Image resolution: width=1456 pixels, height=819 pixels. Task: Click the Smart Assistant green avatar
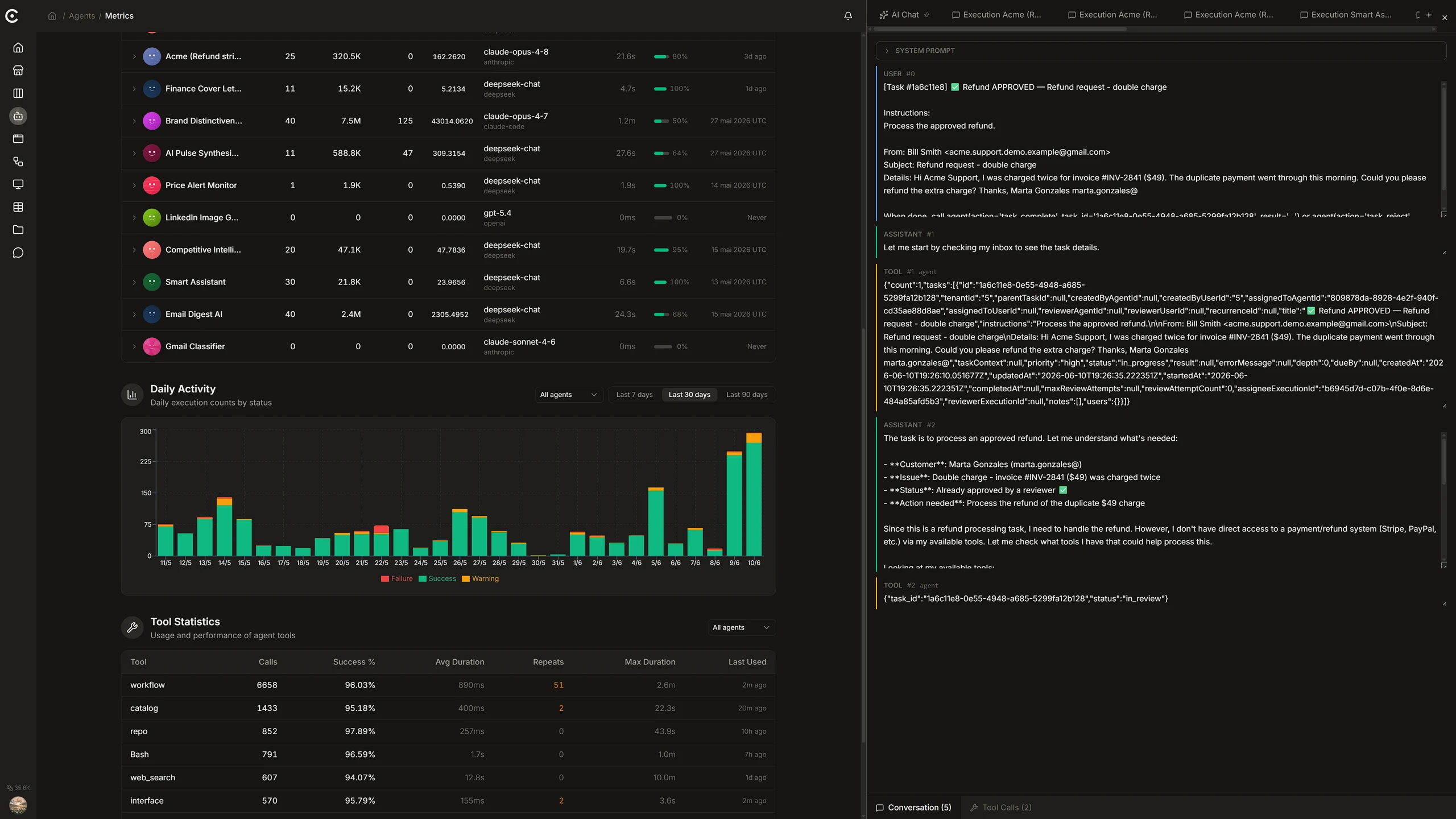click(x=152, y=282)
